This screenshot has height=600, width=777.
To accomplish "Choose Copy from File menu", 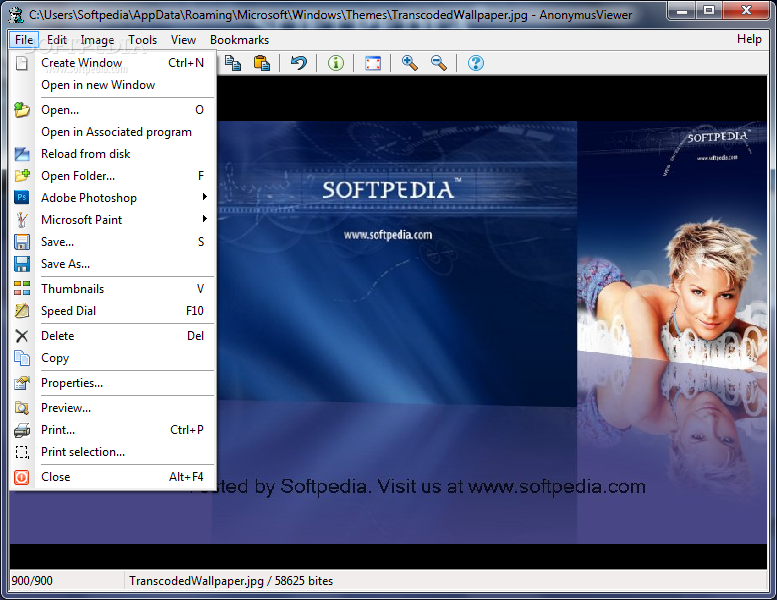I will tap(113, 358).
